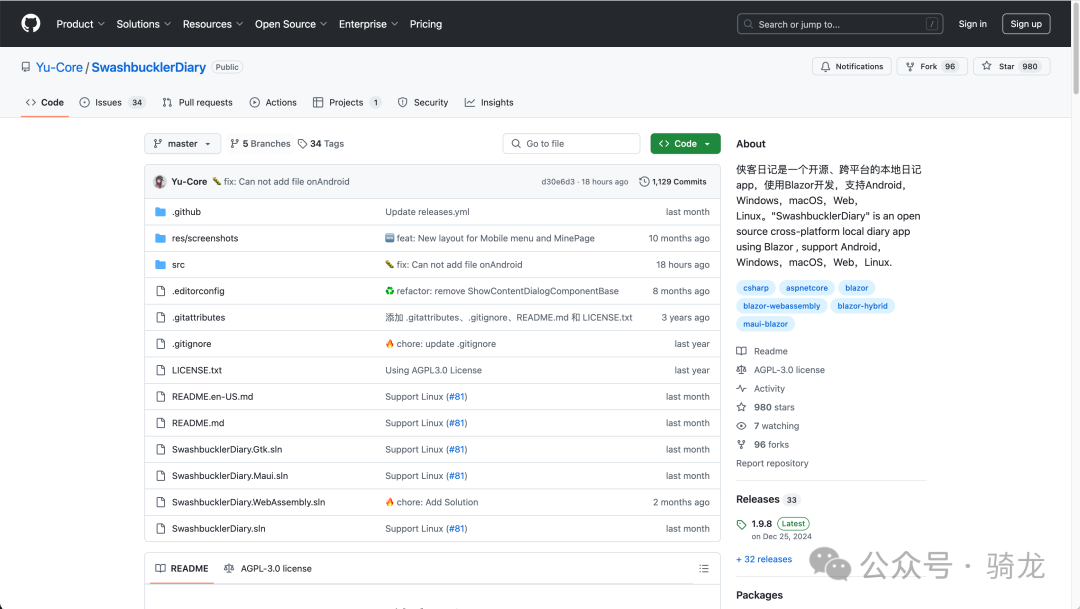Viewport: 1080px width, 609px height.
Task: Switch to the Pull requests tab
Action: click(x=198, y=103)
